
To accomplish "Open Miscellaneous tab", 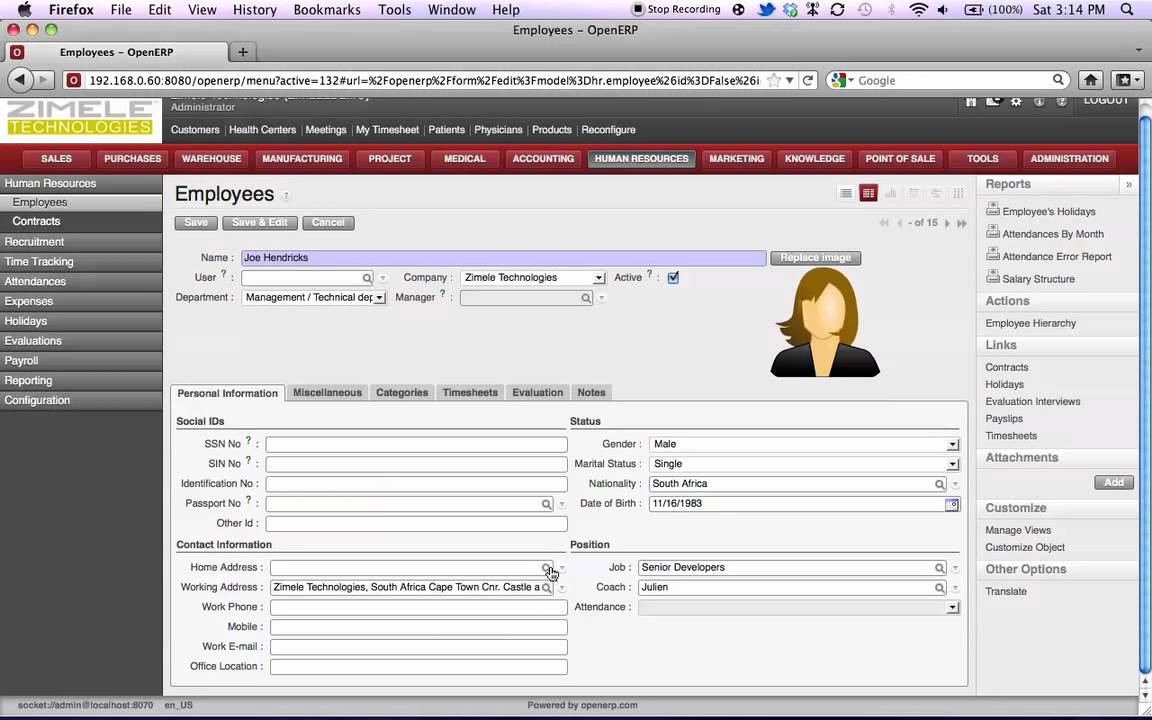I will [327, 392].
